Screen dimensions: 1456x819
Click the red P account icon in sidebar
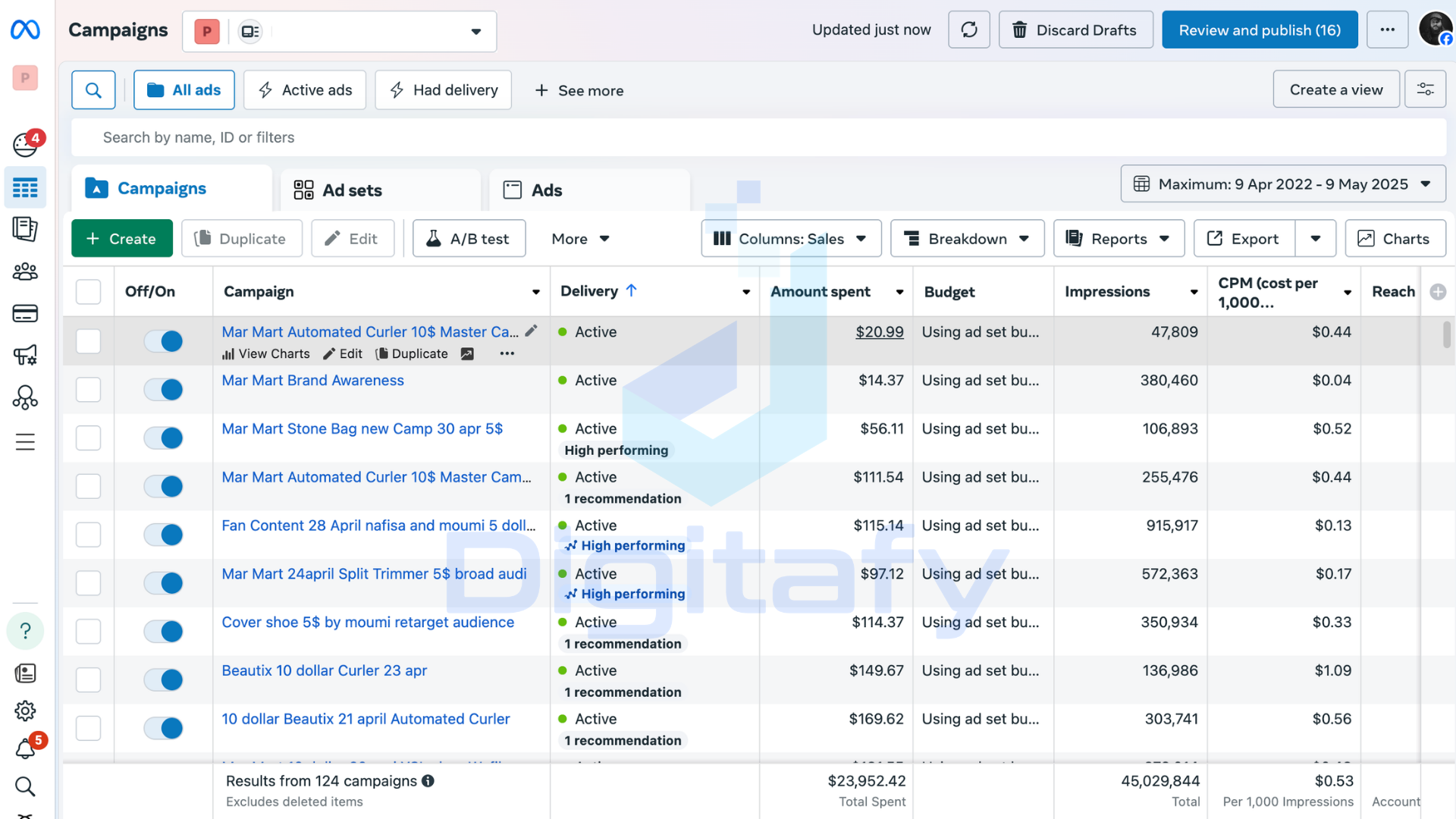click(25, 77)
